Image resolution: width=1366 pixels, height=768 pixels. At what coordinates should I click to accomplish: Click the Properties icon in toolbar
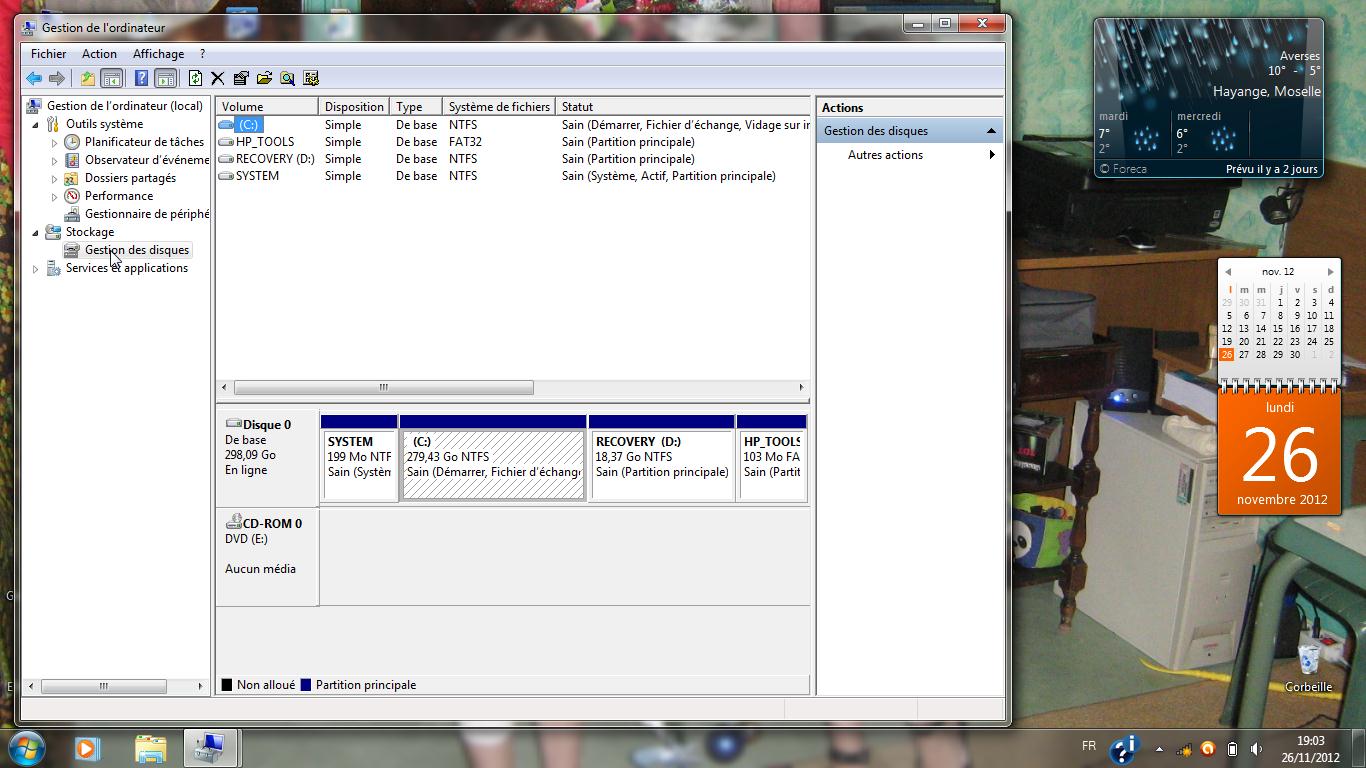(x=241, y=78)
